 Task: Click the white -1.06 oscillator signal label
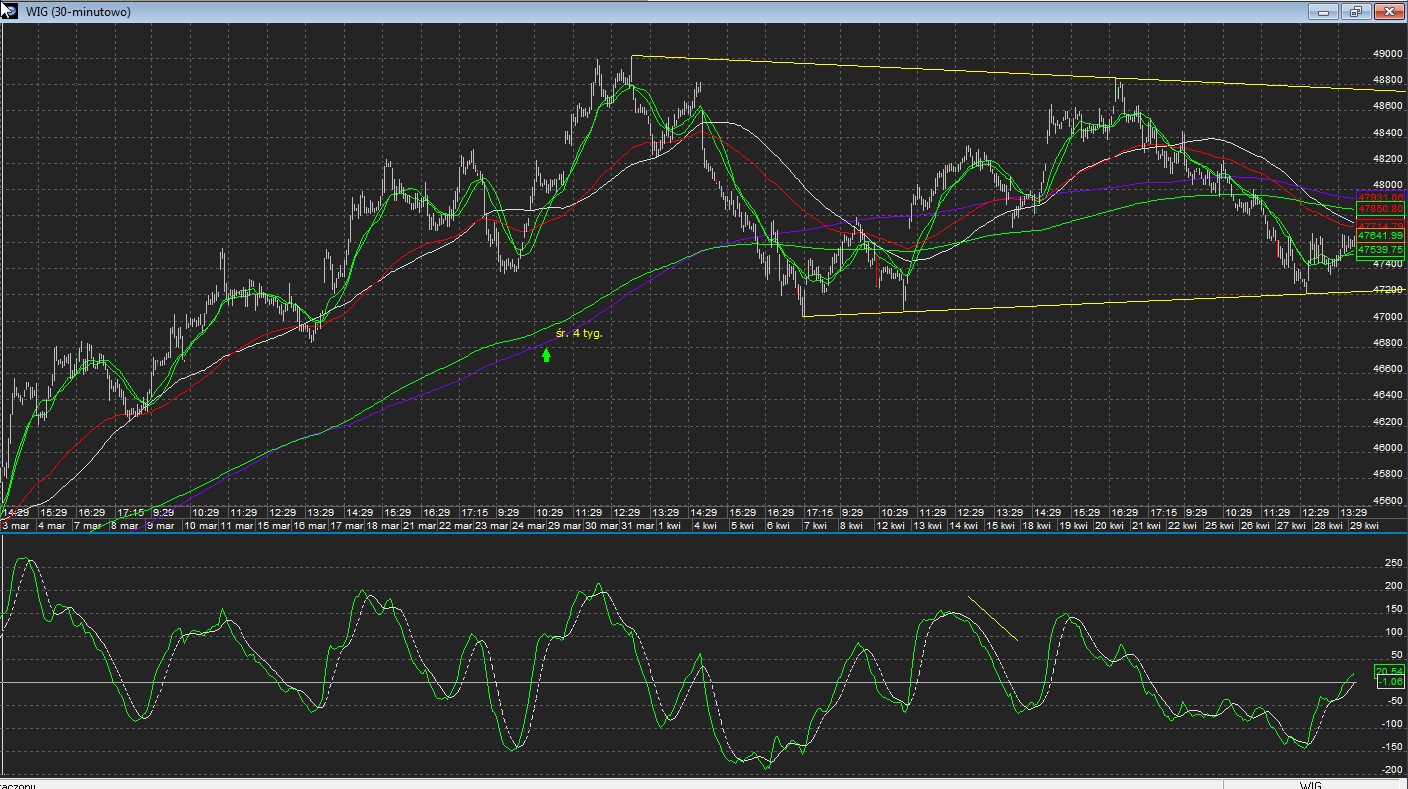tap(1389, 682)
